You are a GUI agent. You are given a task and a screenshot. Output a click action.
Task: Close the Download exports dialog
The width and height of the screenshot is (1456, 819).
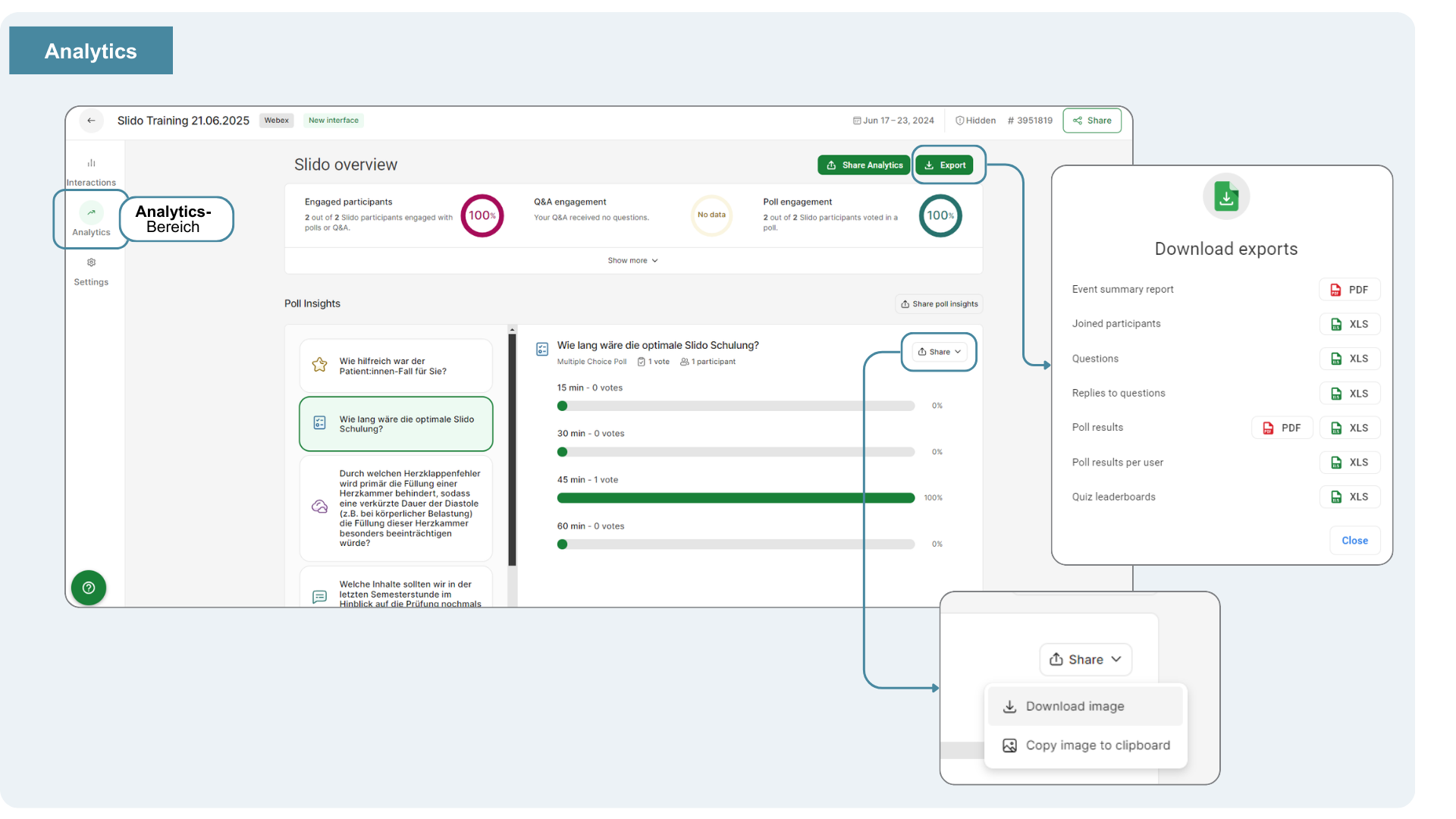[x=1354, y=541]
